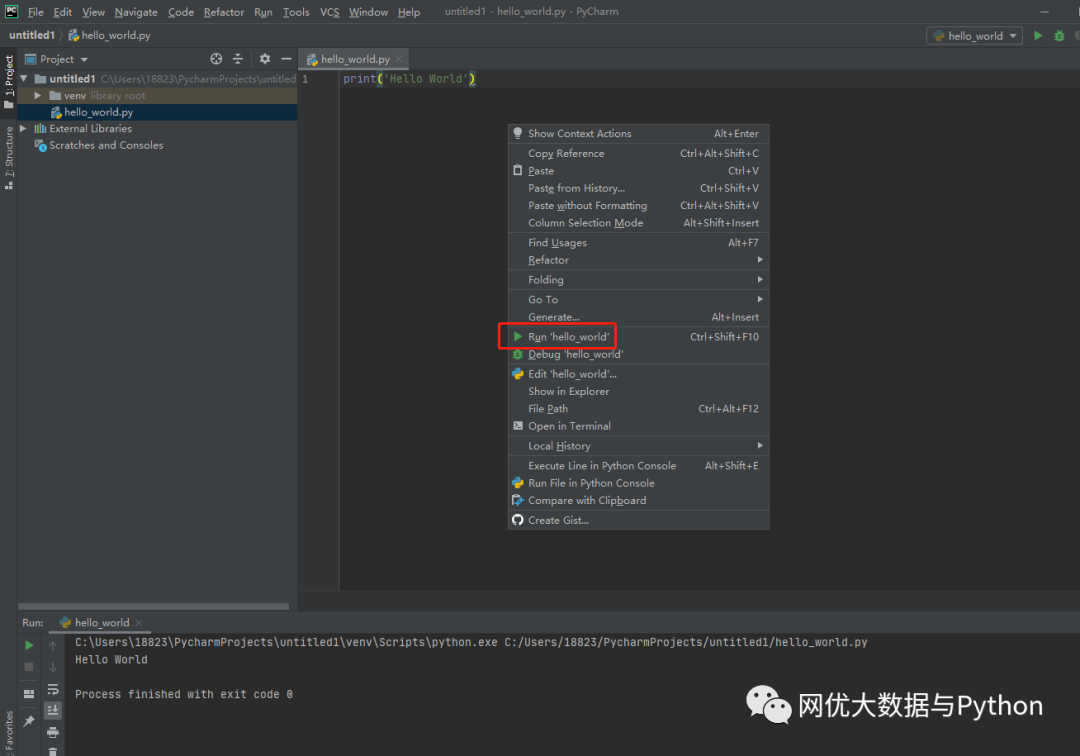The image size is (1080, 756).
Task: Click Run 'hello_world' in context menu
Action: (638, 337)
